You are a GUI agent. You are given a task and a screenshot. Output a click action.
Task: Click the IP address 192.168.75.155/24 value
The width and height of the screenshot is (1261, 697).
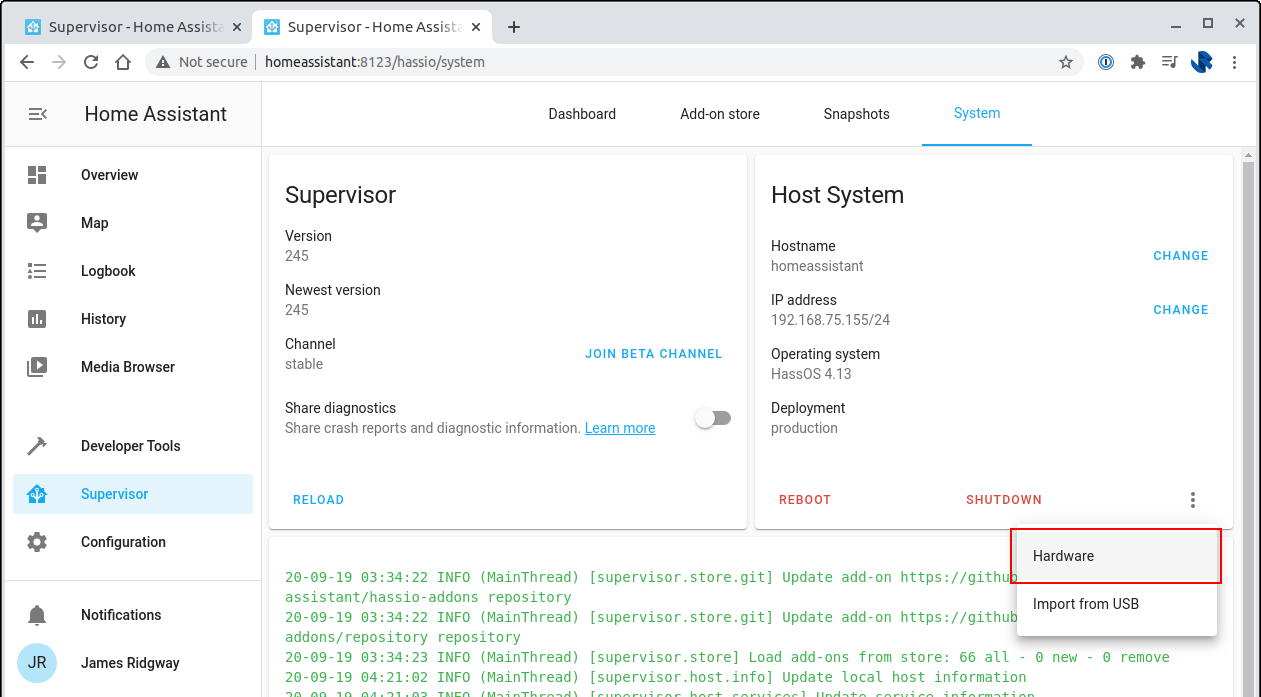830,320
